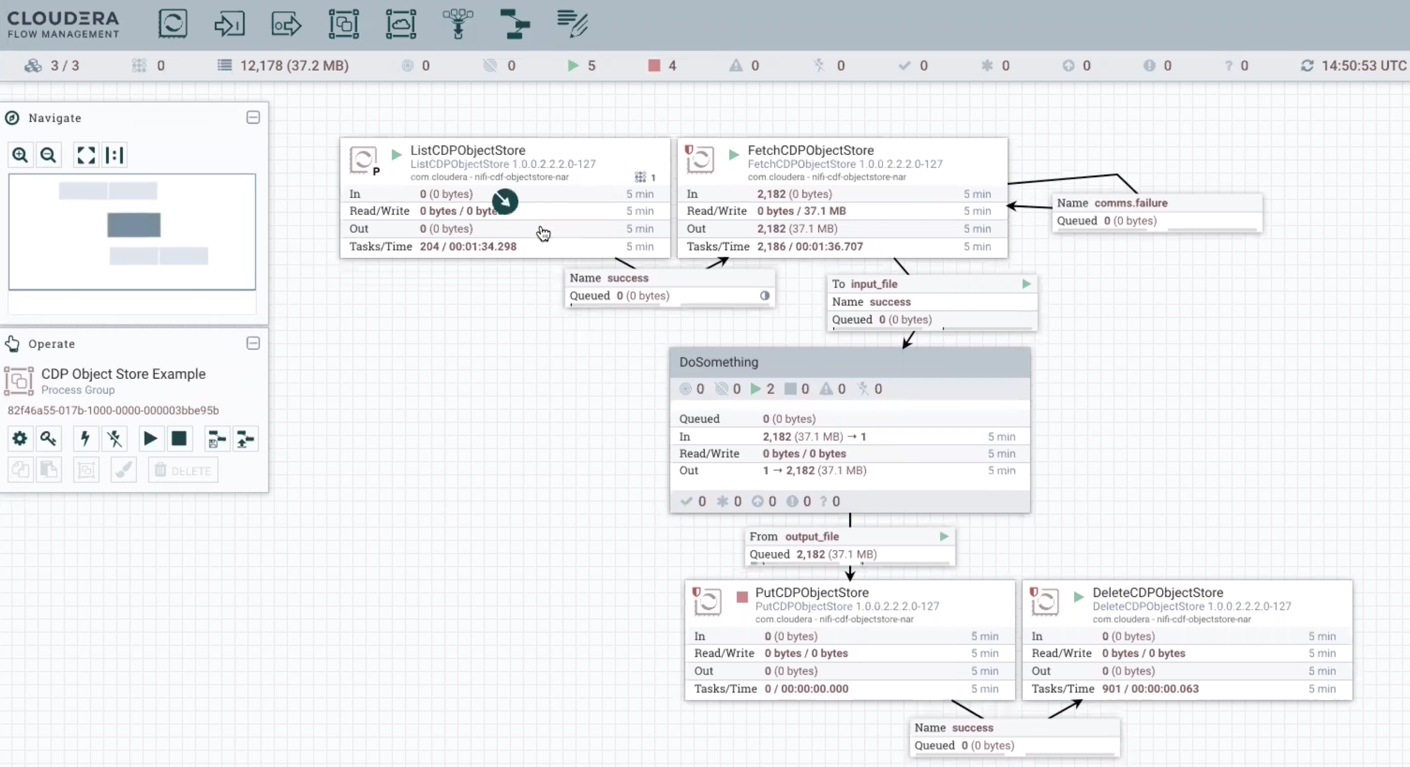The height and width of the screenshot is (767, 1410).
Task: Click the DELETE button in Operate panel
Action: (183, 470)
